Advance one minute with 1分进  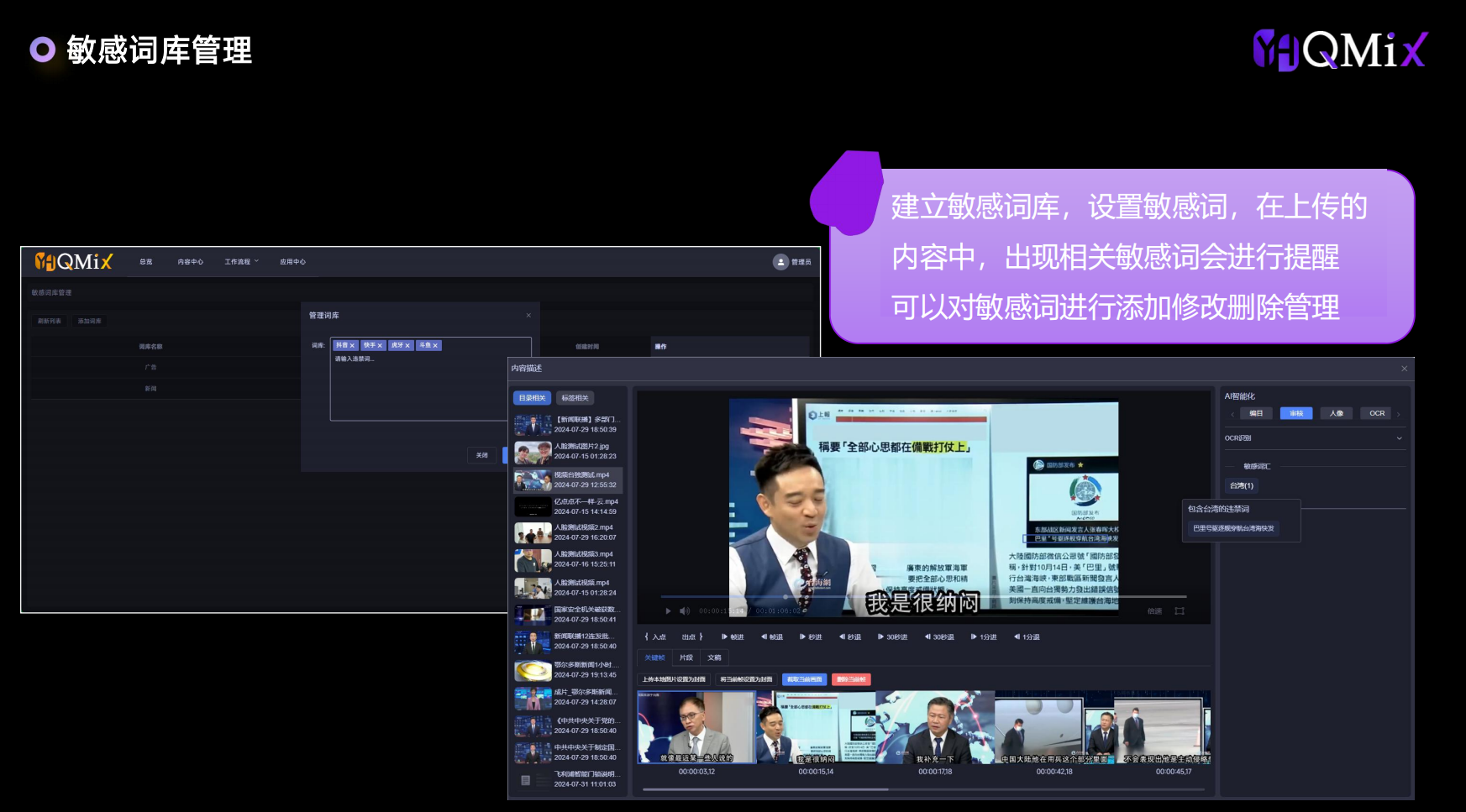(x=984, y=637)
